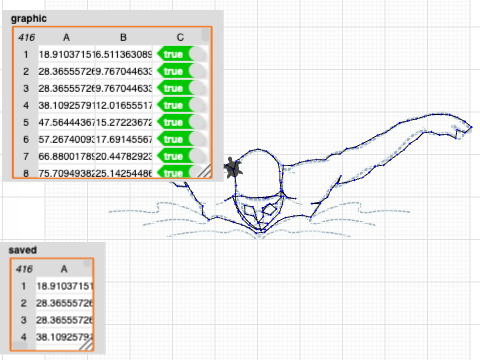Grab the resize handle of the saved table

(86, 344)
